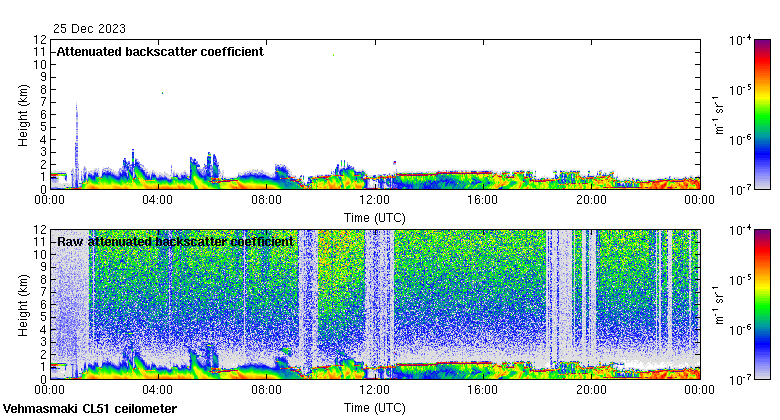Click the 04:00 tick label under lower plot
780x420 pixels.
pos(158,390)
